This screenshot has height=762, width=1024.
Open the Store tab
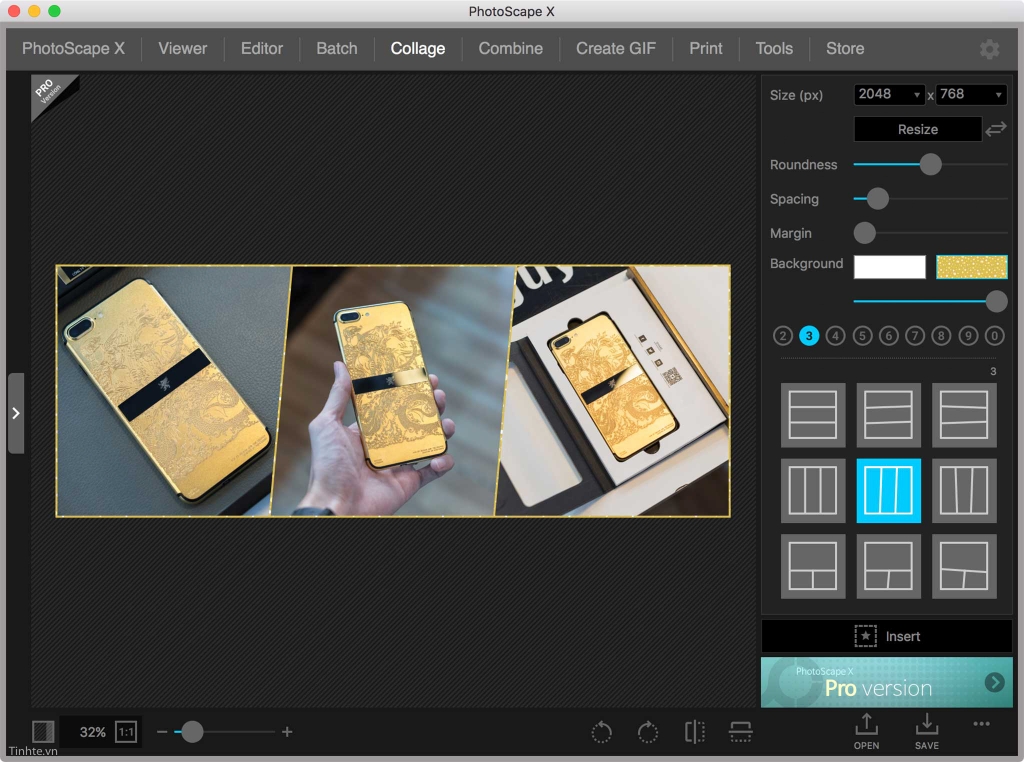845,48
